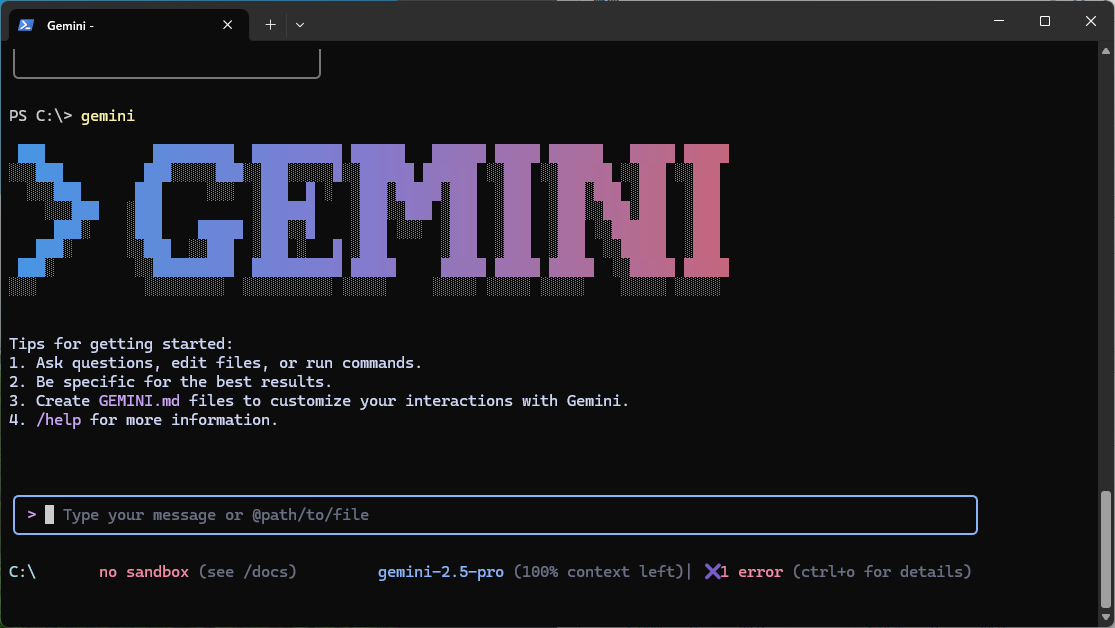Screen dimensions: 1115x628
Task: Focus the Gemini message input field
Action: [495, 515]
